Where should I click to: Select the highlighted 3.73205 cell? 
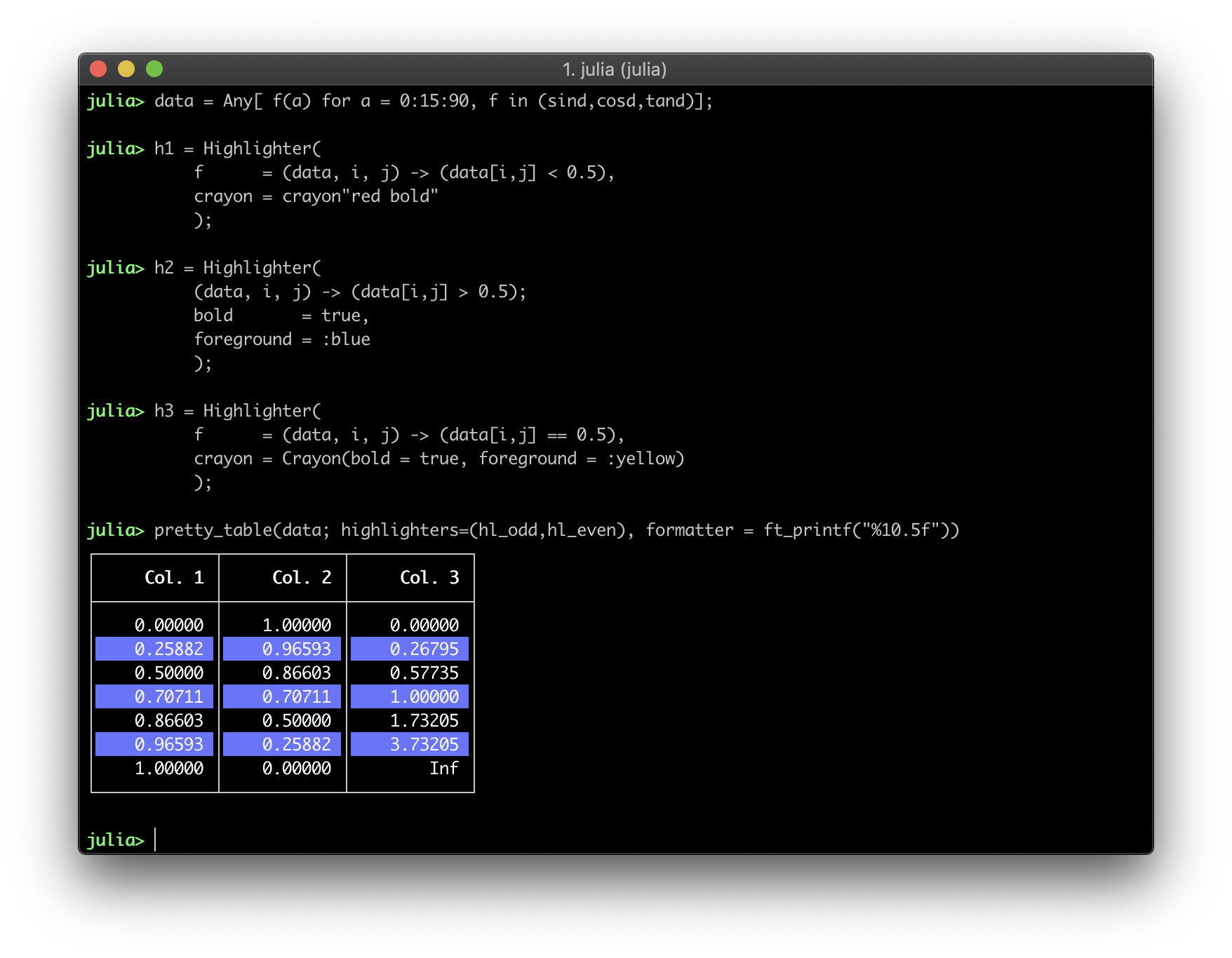(x=424, y=744)
